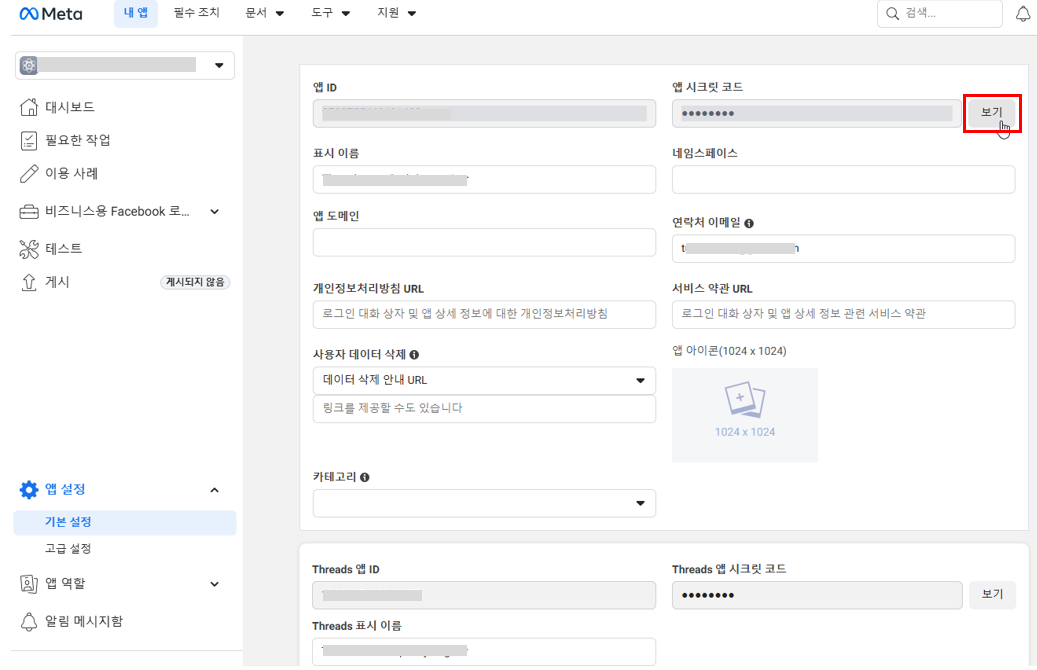Image resolution: width=1037 pixels, height=670 pixels.
Task: Open 이용 사례 in the sidebar
Action: tap(71, 173)
